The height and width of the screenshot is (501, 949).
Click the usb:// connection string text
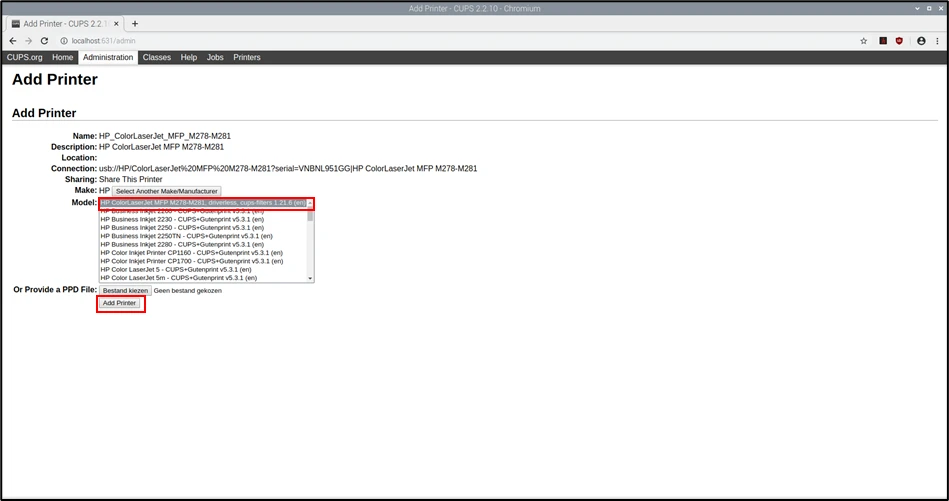[288, 169]
